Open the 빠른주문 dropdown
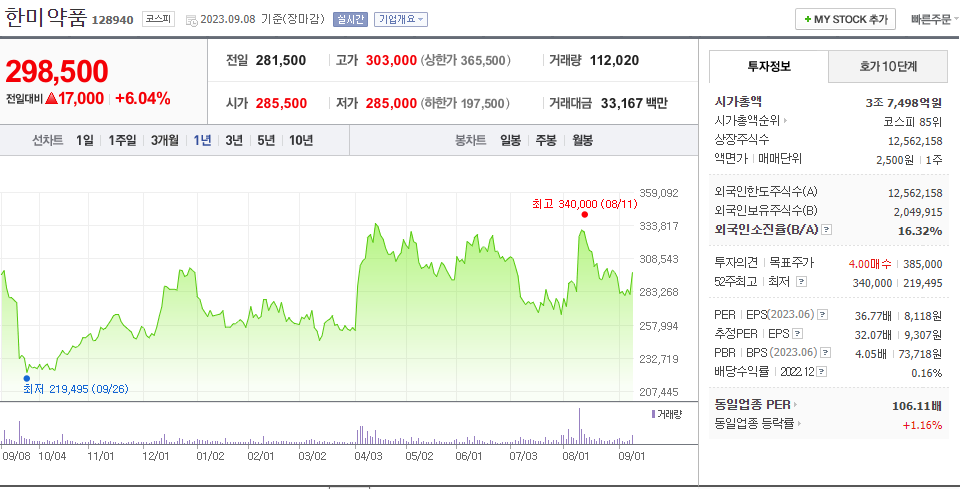This screenshot has height=489, width=963. click(x=934, y=20)
